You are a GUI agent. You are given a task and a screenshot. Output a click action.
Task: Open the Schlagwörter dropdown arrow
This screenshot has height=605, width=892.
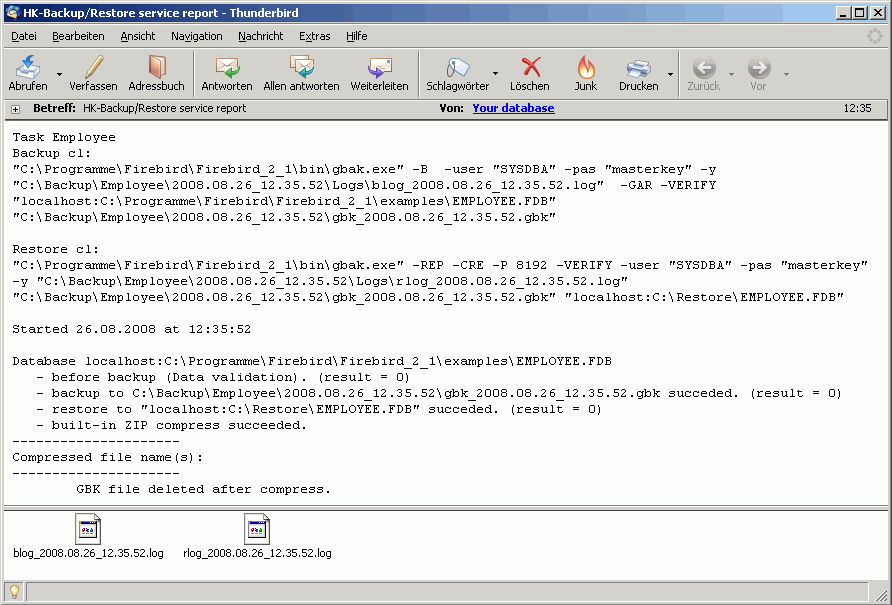(x=495, y=73)
